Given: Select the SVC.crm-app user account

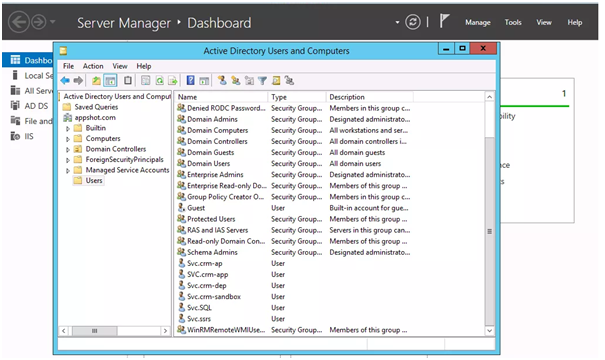Looking at the screenshot, I should click(208, 275).
